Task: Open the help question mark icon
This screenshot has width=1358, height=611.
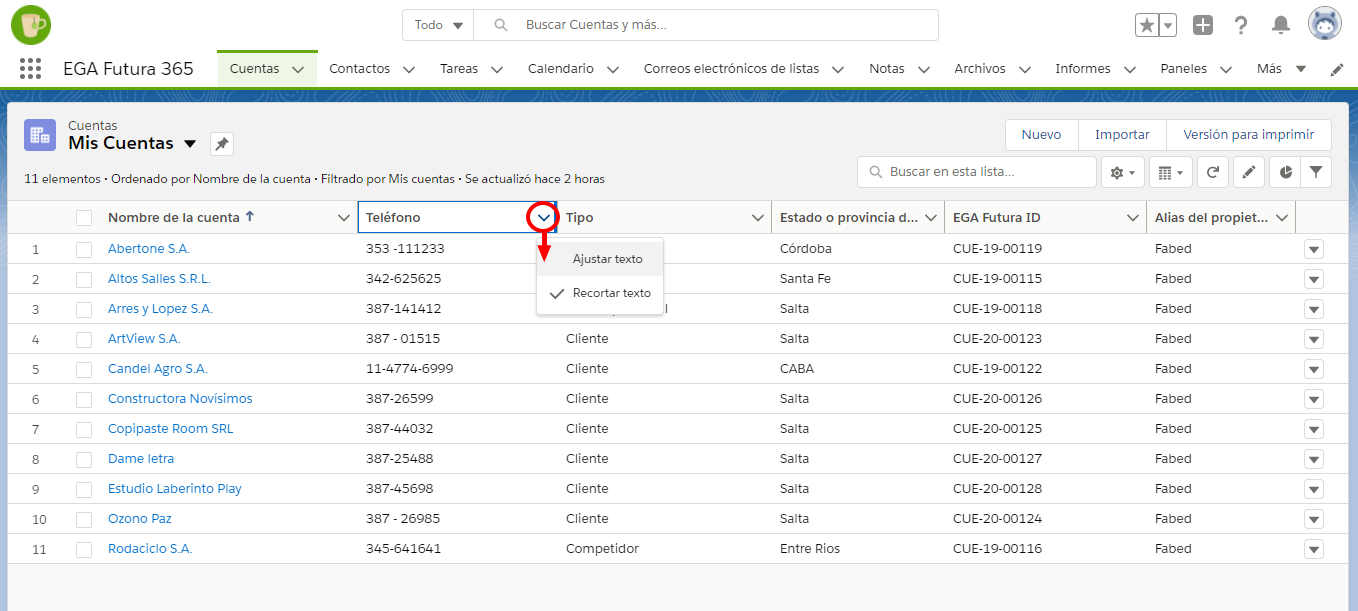Action: point(1241,25)
